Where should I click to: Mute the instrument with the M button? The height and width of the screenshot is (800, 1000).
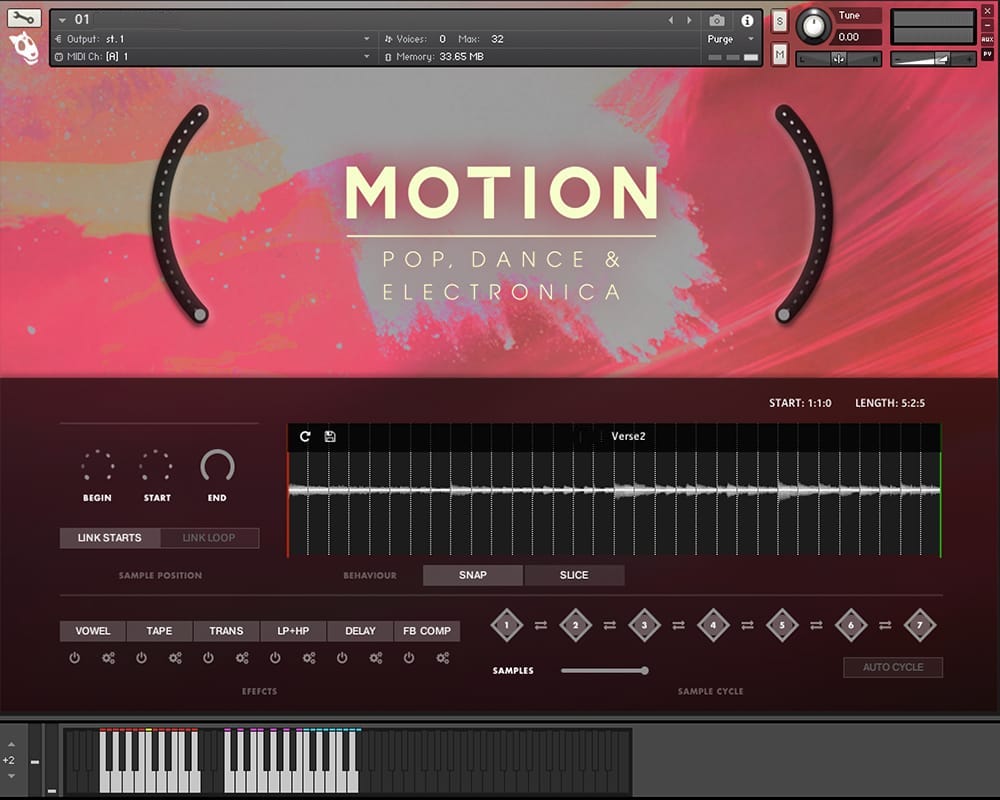780,54
